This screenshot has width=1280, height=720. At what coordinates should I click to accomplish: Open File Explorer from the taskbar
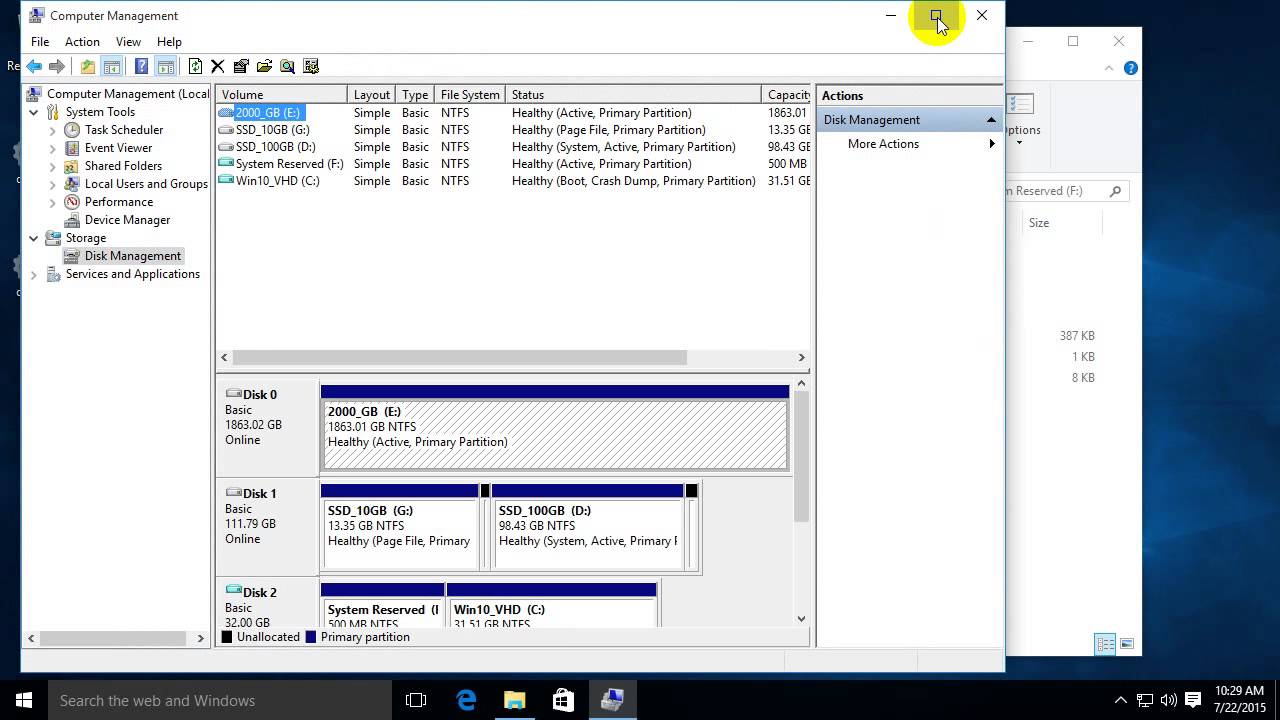(x=514, y=700)
